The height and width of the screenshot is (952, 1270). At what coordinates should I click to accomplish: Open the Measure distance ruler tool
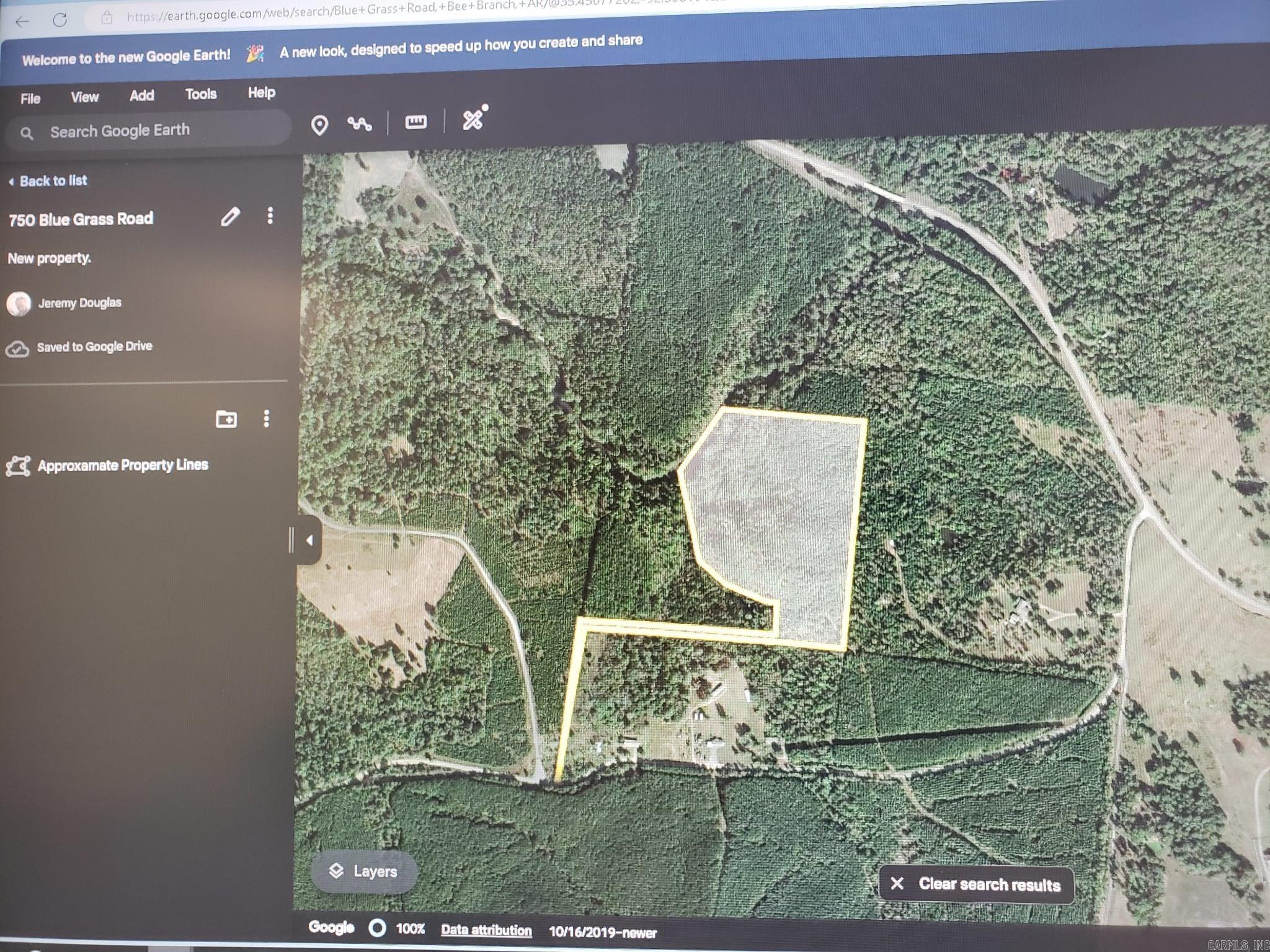click(x=415, y=122)
